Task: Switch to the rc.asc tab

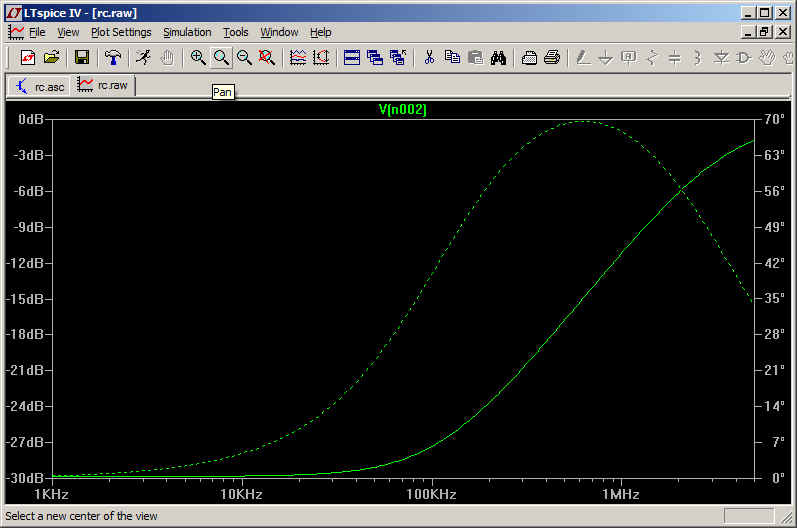Action: pyautogui.click(x=38, y=86)
